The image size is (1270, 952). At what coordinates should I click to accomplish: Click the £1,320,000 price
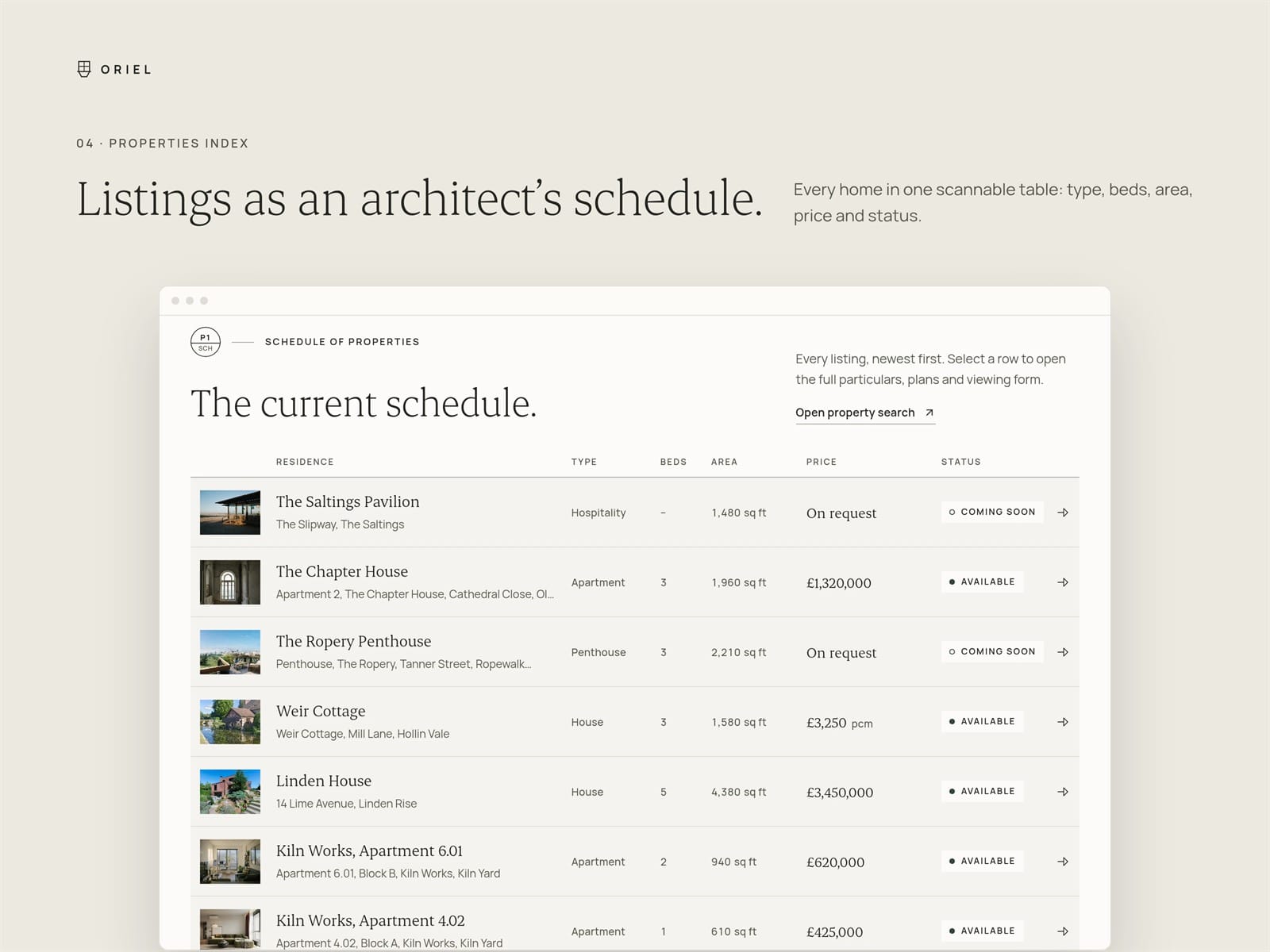click(x=839, y=583)
